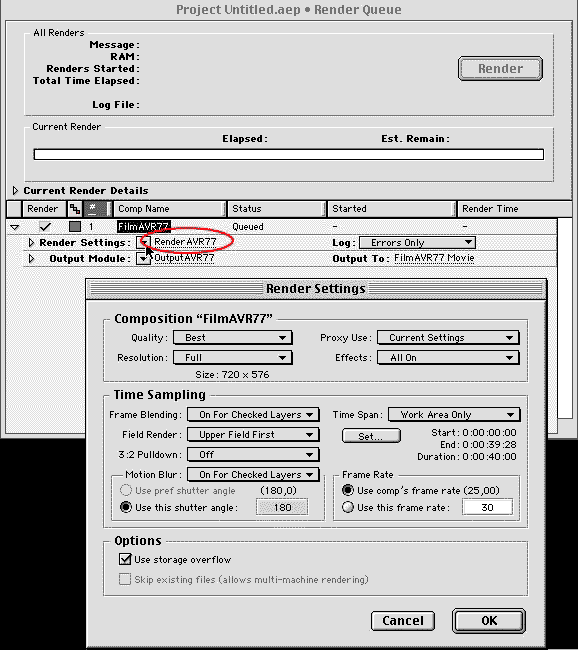Select Use comp's frame rate radio button
The width and height of the screenshot is (578, 650).
(x=347, y=490)
